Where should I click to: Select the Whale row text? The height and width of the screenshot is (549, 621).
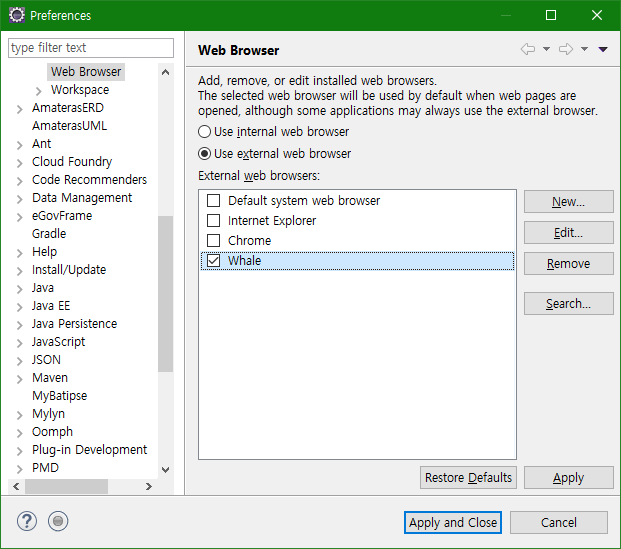click(244, 261)
